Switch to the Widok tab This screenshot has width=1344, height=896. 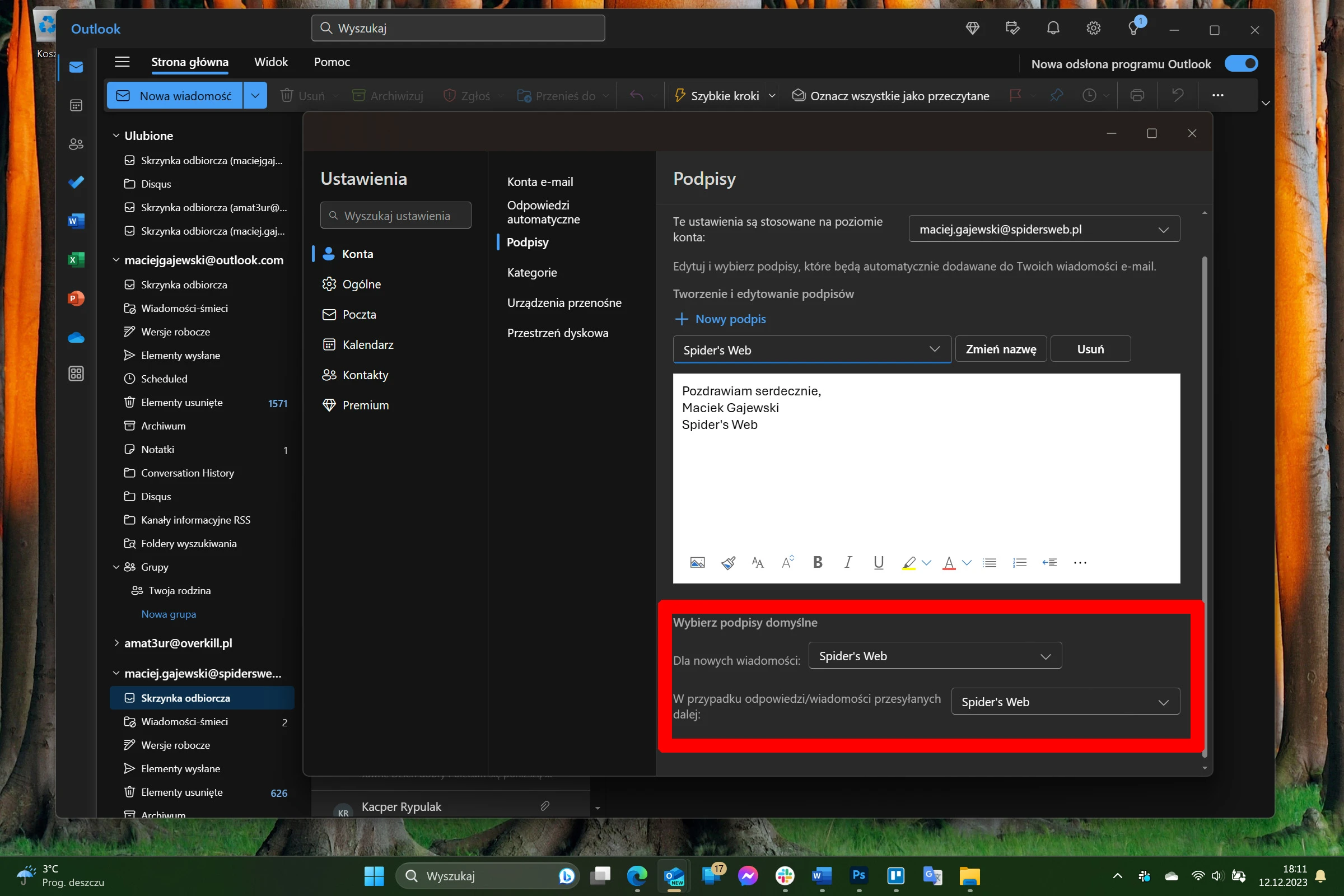271,62
